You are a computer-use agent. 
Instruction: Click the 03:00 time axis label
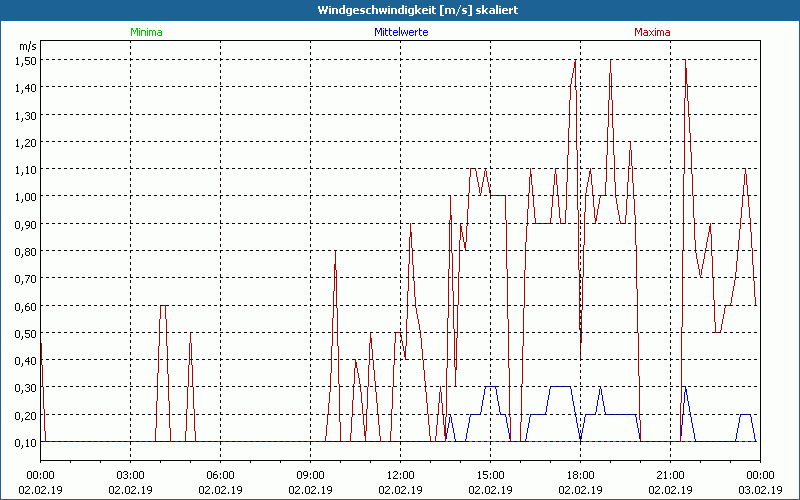tap(130, 475)
